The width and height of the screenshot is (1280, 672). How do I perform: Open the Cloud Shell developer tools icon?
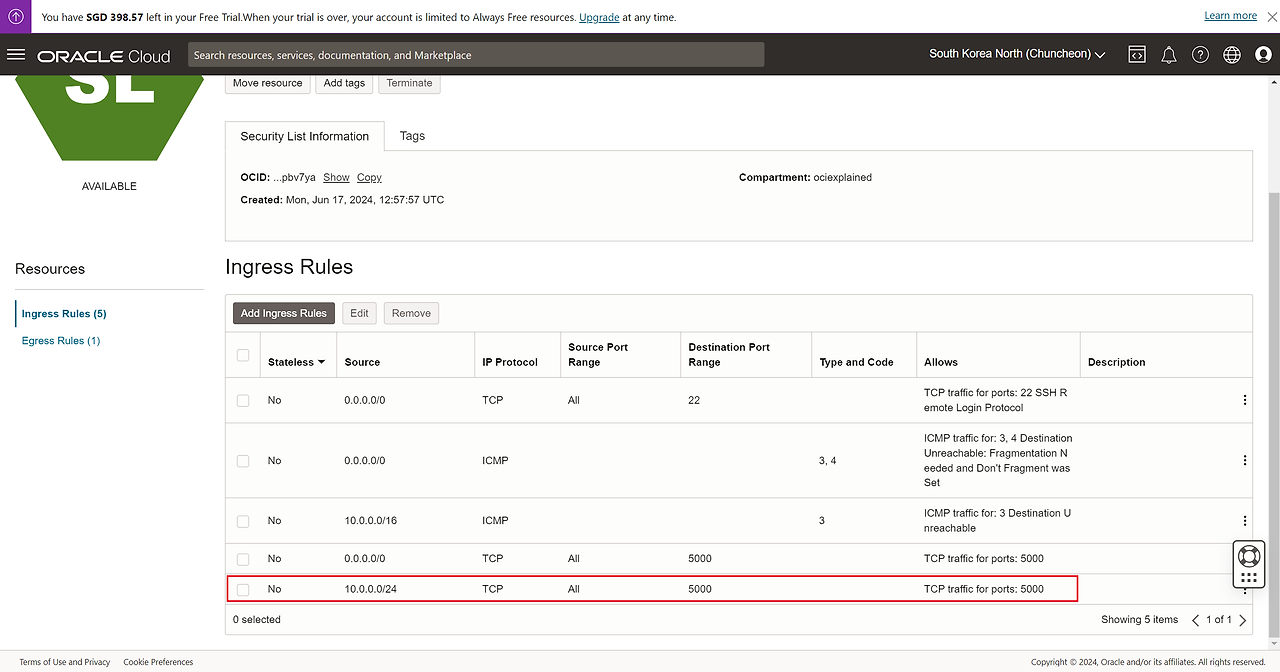[1137, 55]
